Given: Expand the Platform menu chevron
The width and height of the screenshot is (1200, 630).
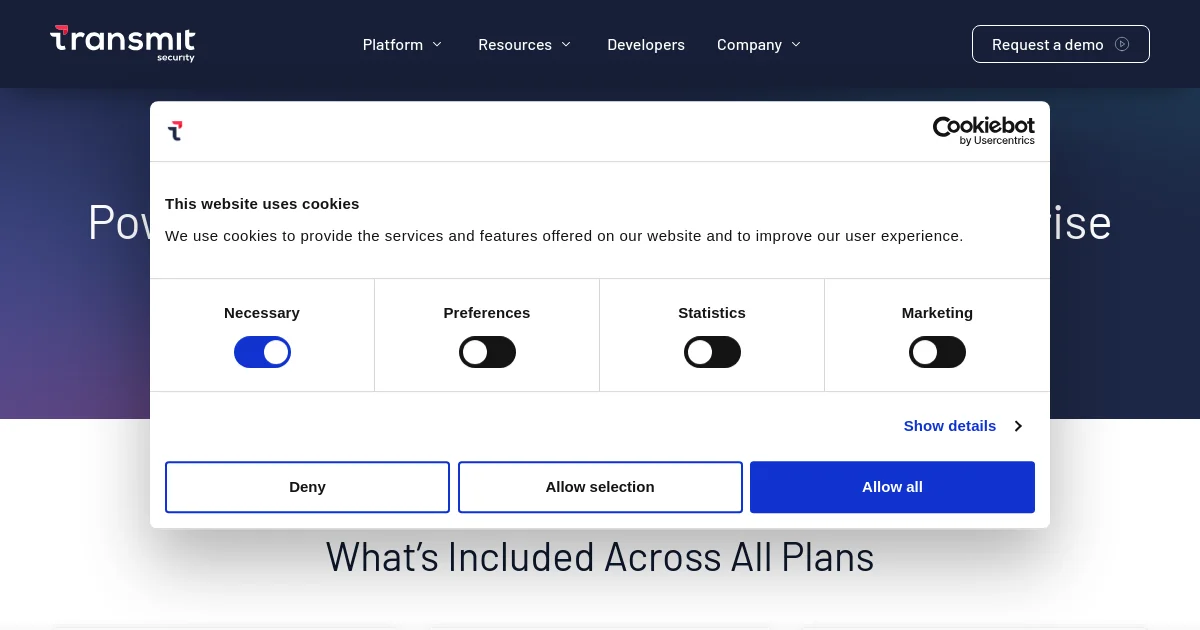Looking at the screenshot, I should coord(436,44).
